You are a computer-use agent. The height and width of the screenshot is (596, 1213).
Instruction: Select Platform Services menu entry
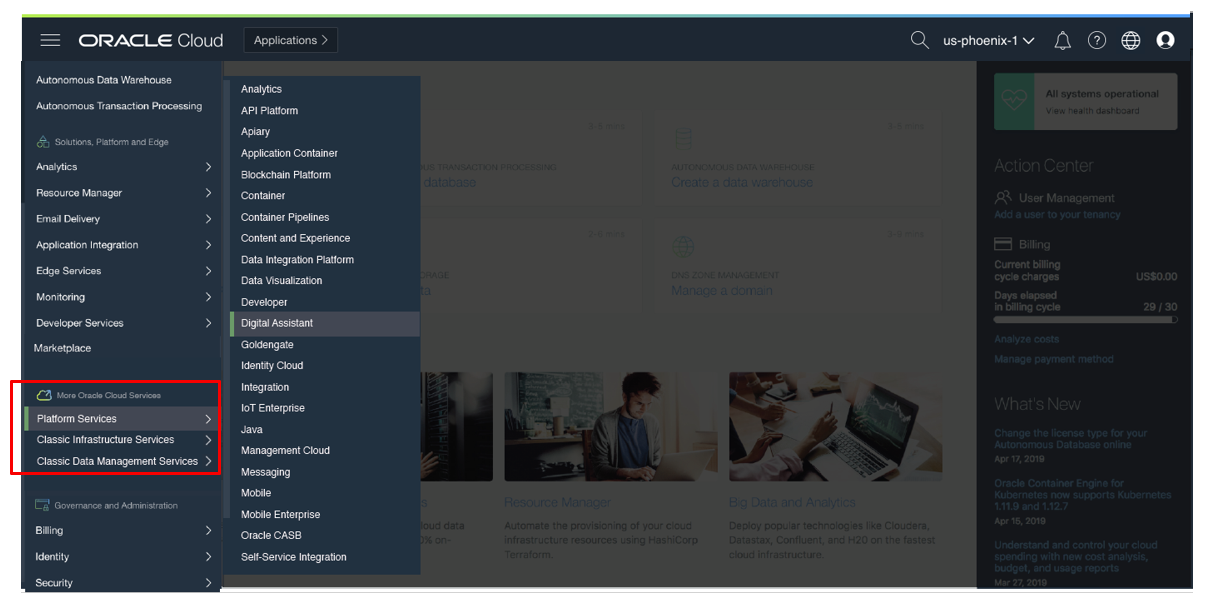point(121,419)
